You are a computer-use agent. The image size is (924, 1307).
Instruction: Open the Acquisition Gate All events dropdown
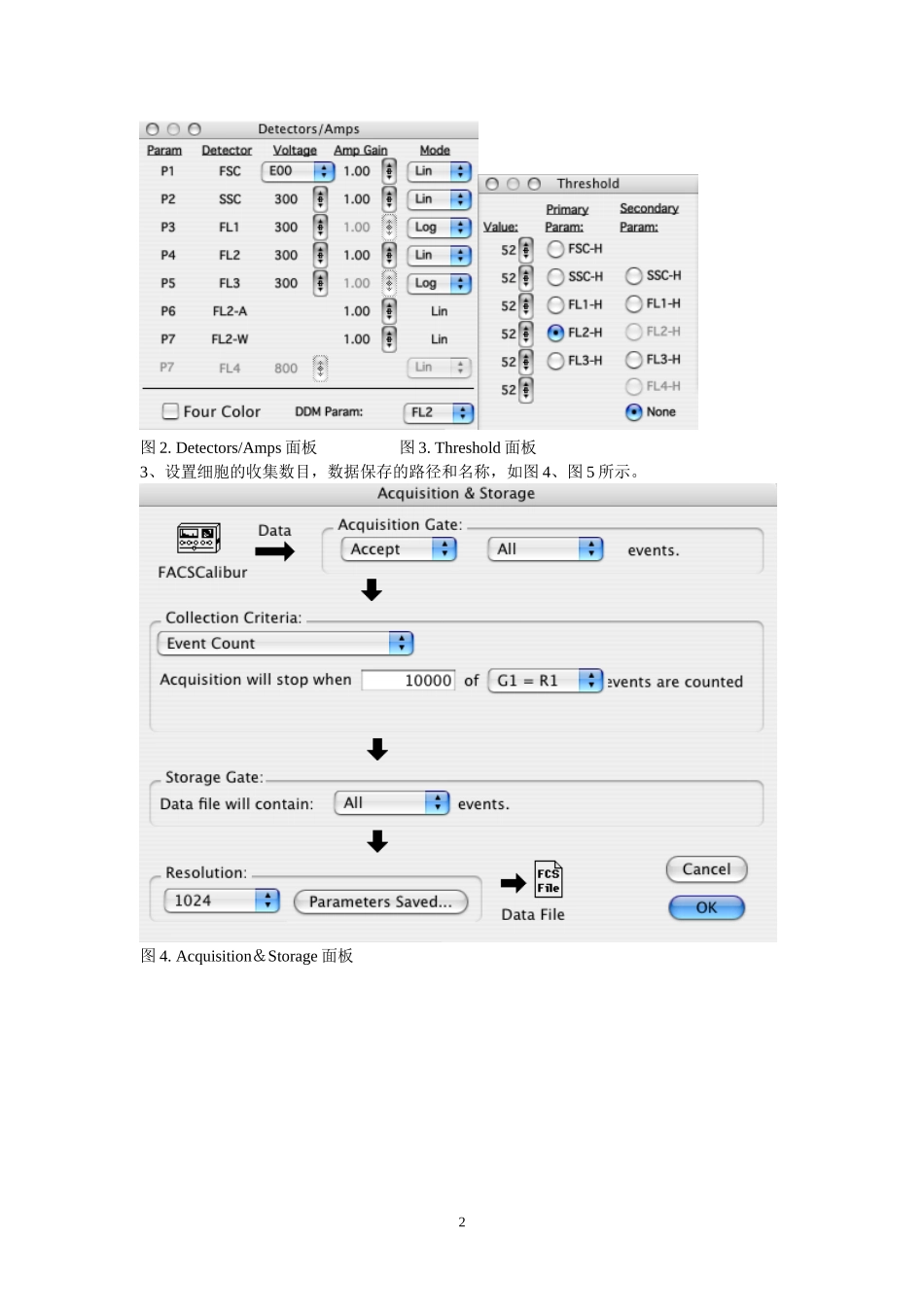point(546,549)
